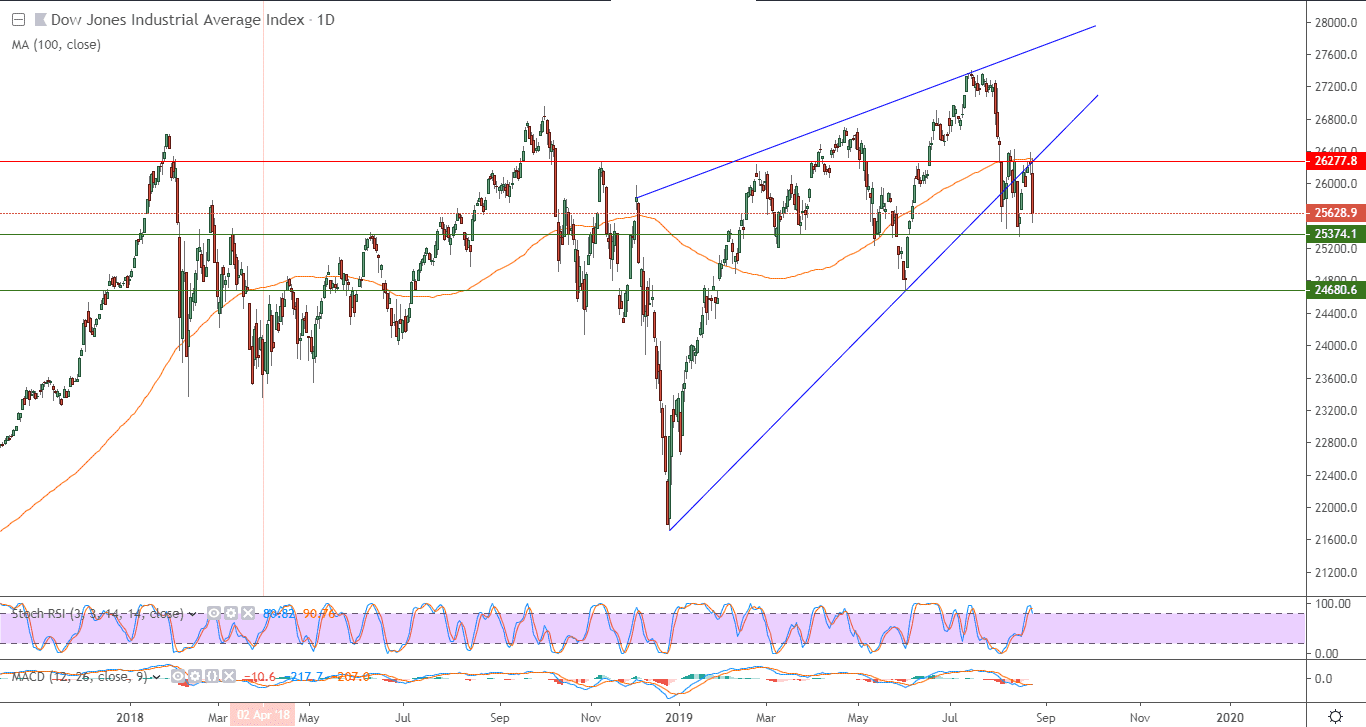Click the MACD histogram value -10.6
Image resolution: width=1366 pixels, height=727 pixels.
[x=259, y=677]
